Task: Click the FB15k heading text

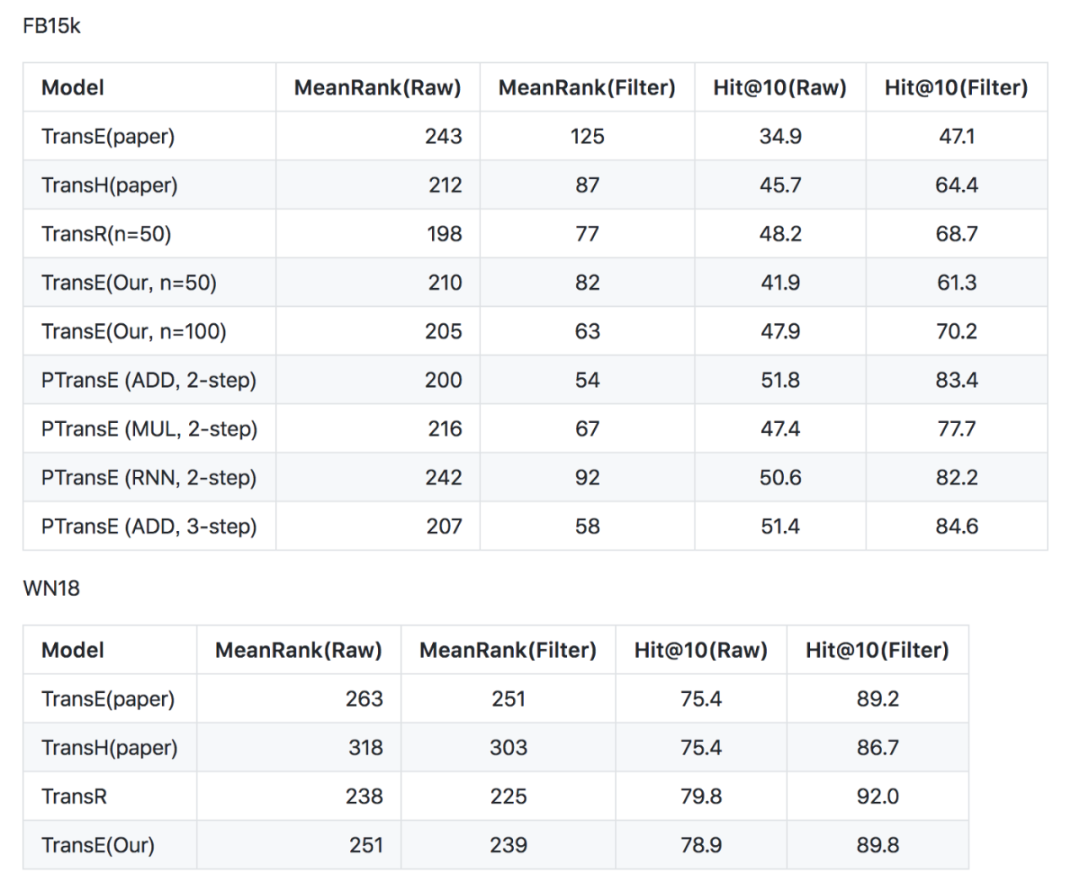Action: click(x=51, y=27)
